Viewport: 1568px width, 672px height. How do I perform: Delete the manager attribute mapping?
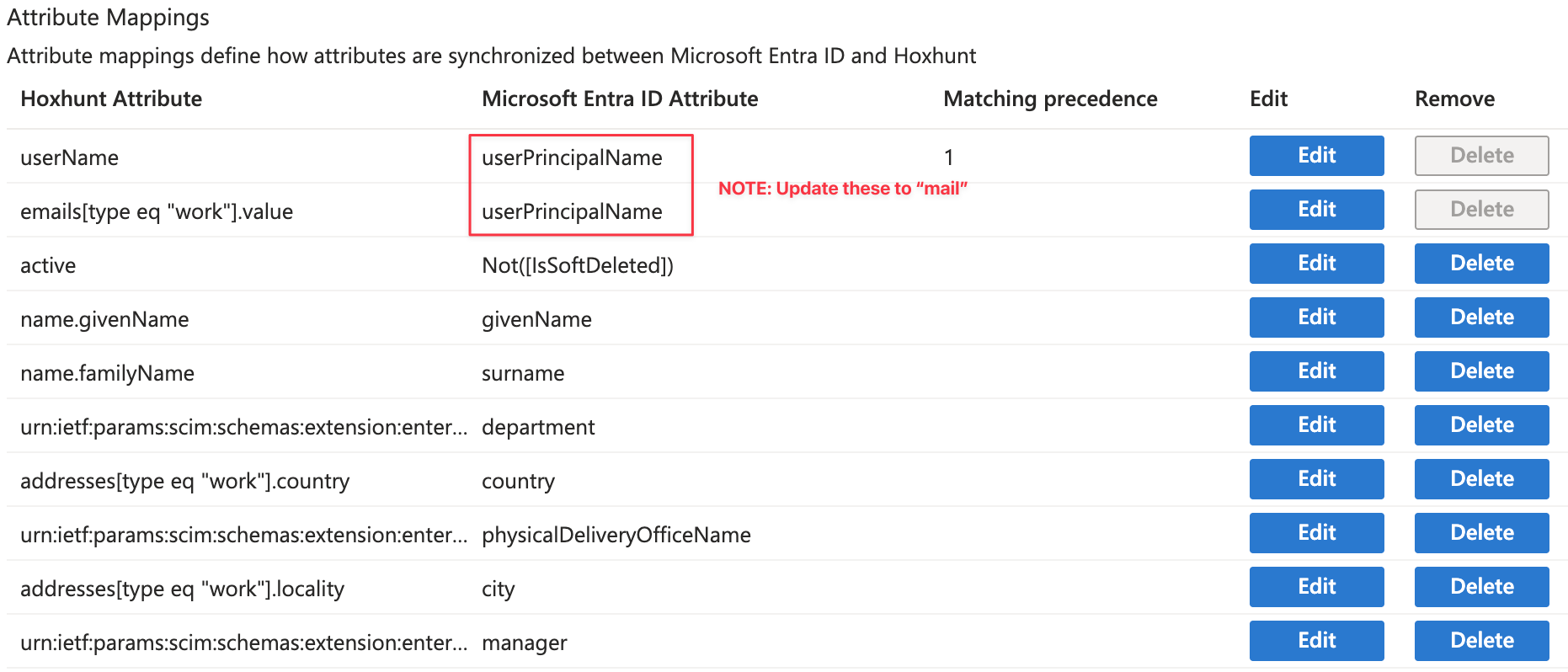pos(1481,641)
